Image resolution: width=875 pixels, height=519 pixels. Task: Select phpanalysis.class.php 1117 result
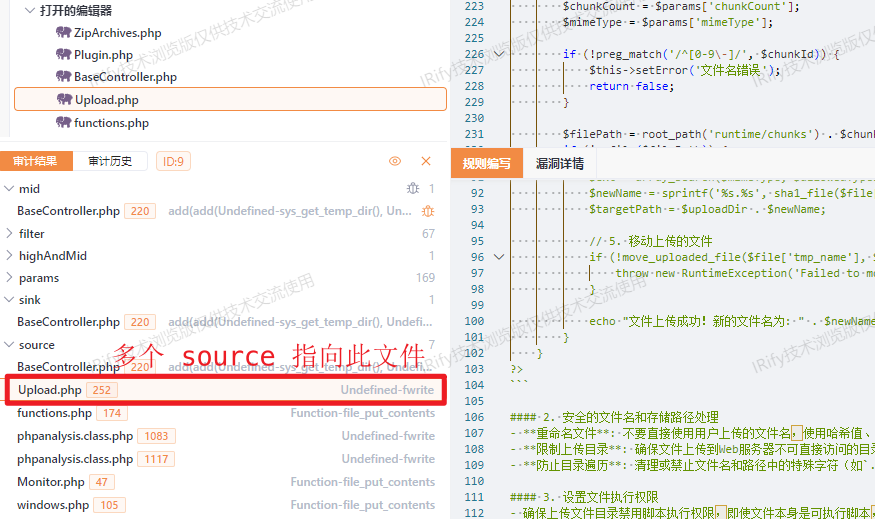coord(223,459)
